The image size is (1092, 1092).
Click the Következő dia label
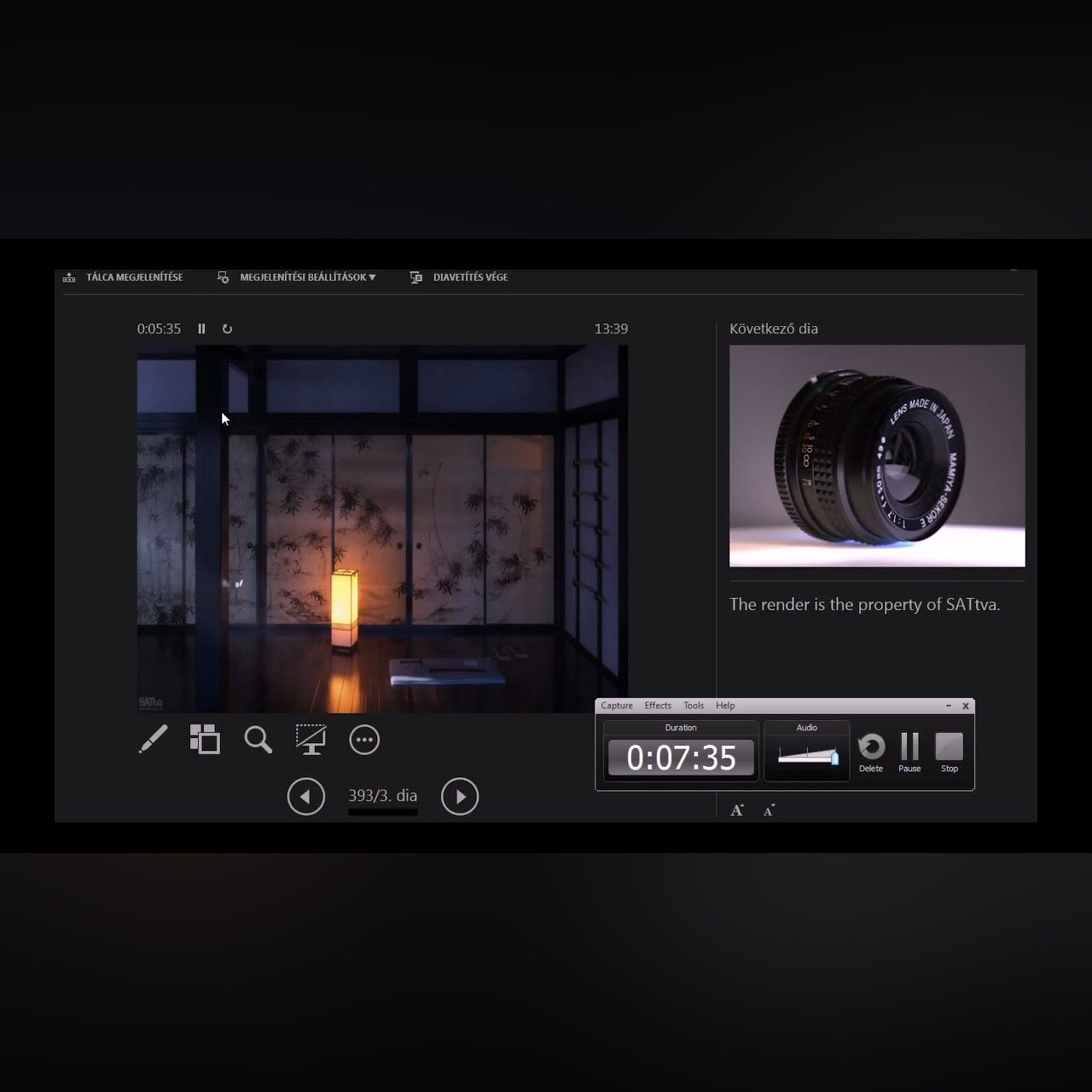click(x=773, y=328)
